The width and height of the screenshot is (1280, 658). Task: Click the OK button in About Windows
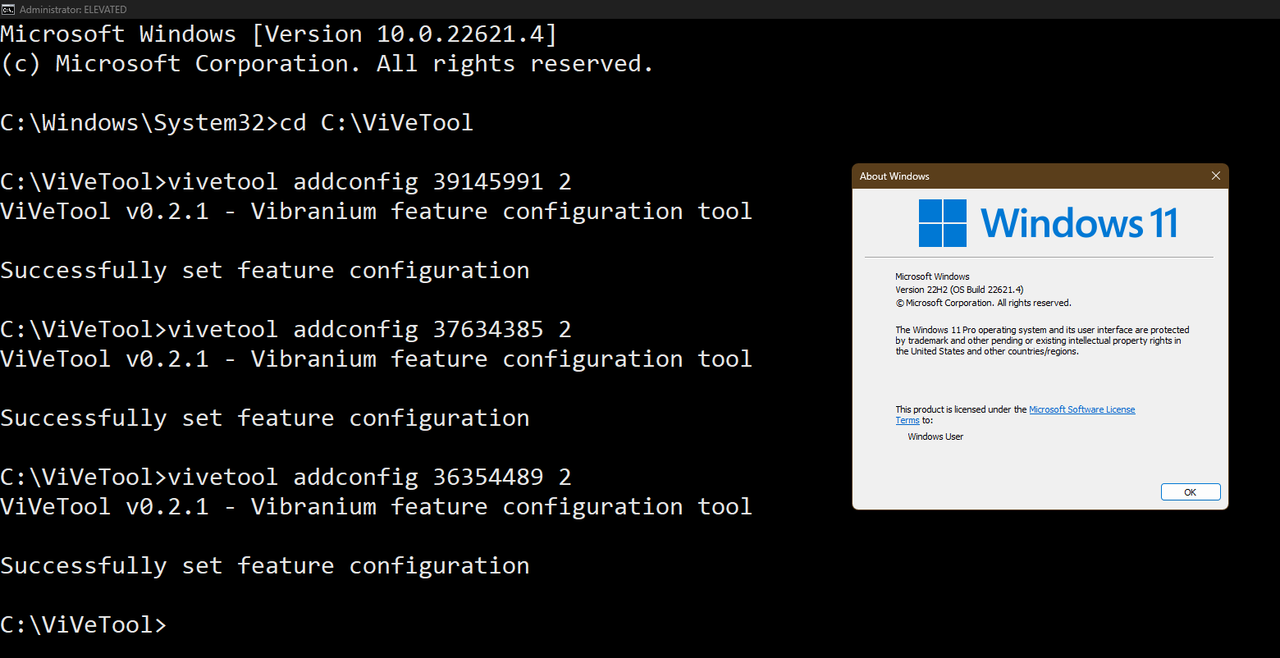tap(1190, 492)
